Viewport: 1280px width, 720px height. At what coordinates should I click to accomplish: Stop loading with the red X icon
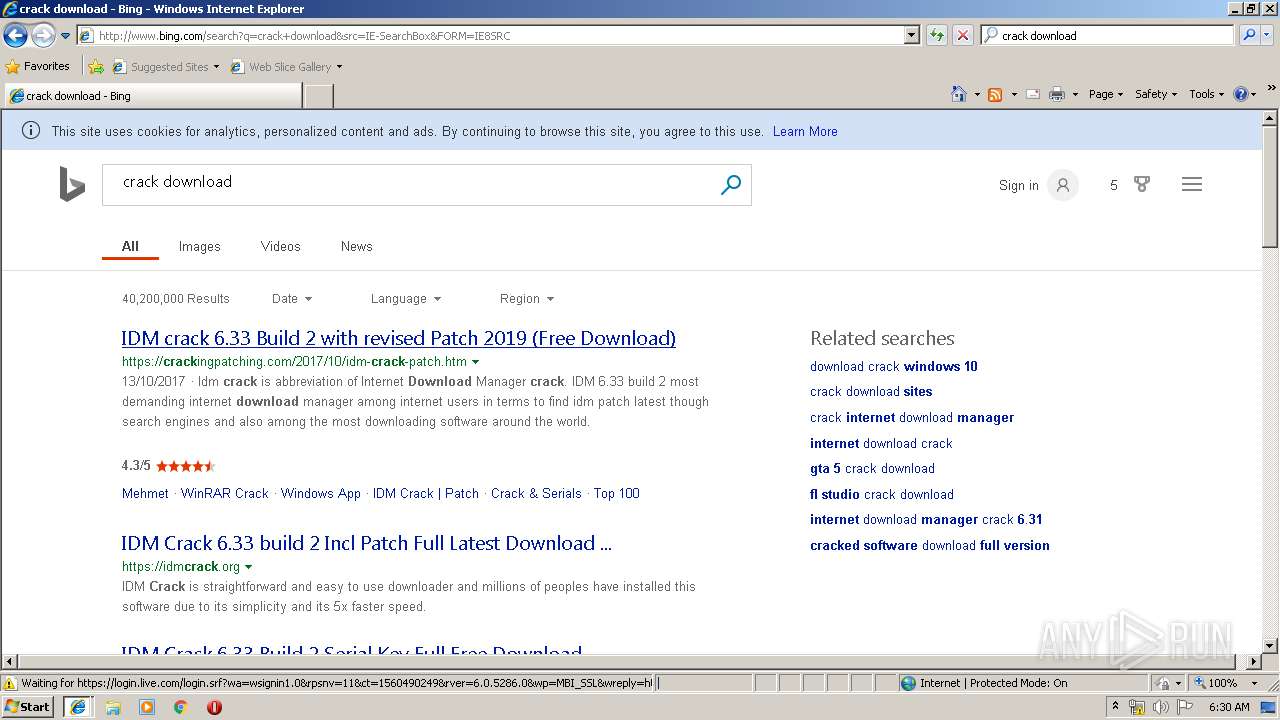[x=962, y=35]
